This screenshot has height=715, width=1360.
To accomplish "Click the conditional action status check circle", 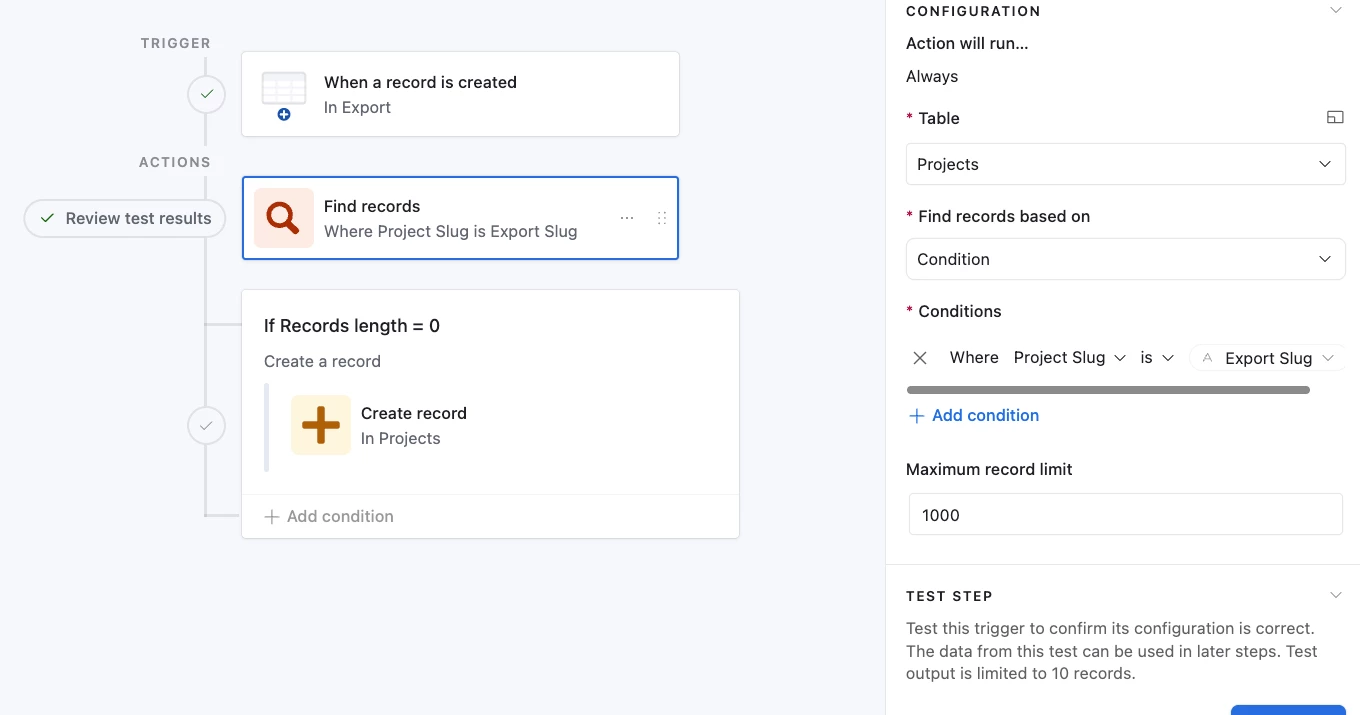I will pos(206,426).
